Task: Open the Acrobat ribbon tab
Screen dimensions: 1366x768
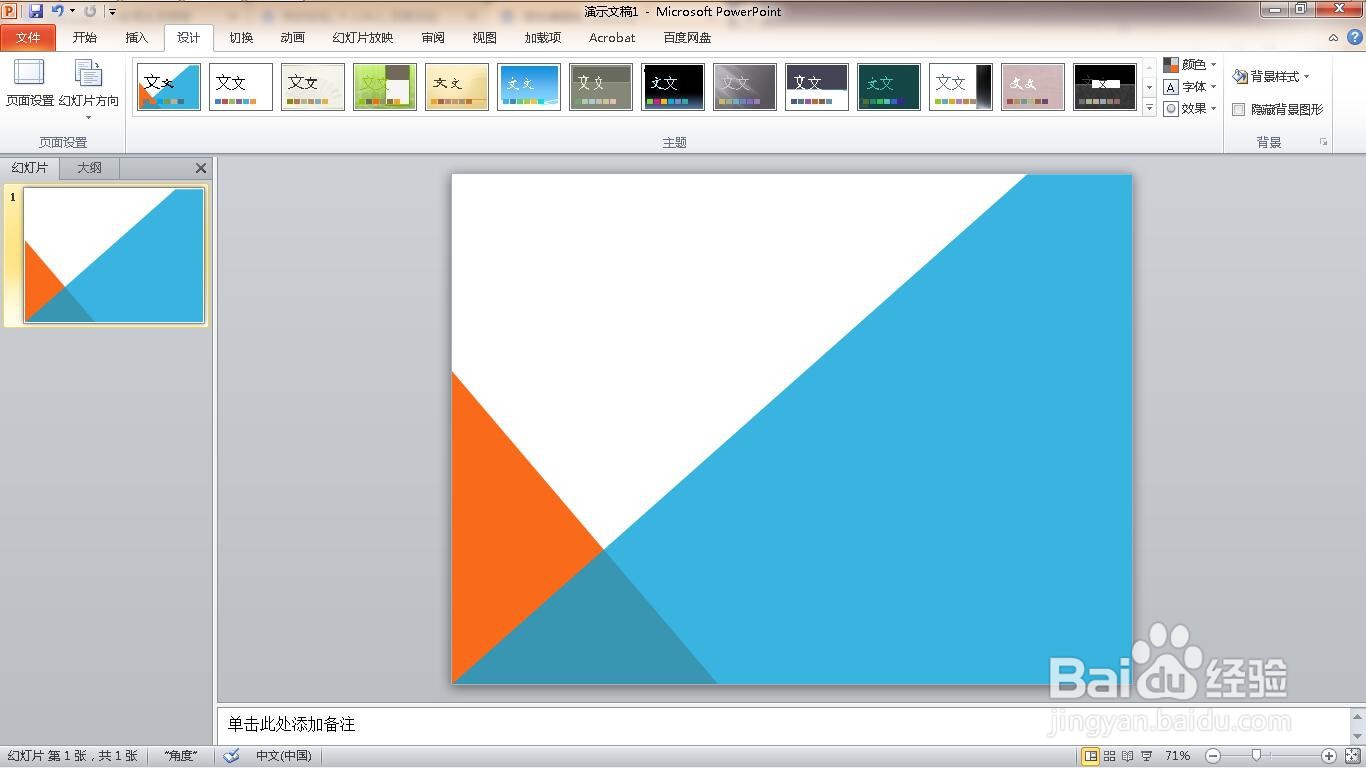Action: coord(612,38)
